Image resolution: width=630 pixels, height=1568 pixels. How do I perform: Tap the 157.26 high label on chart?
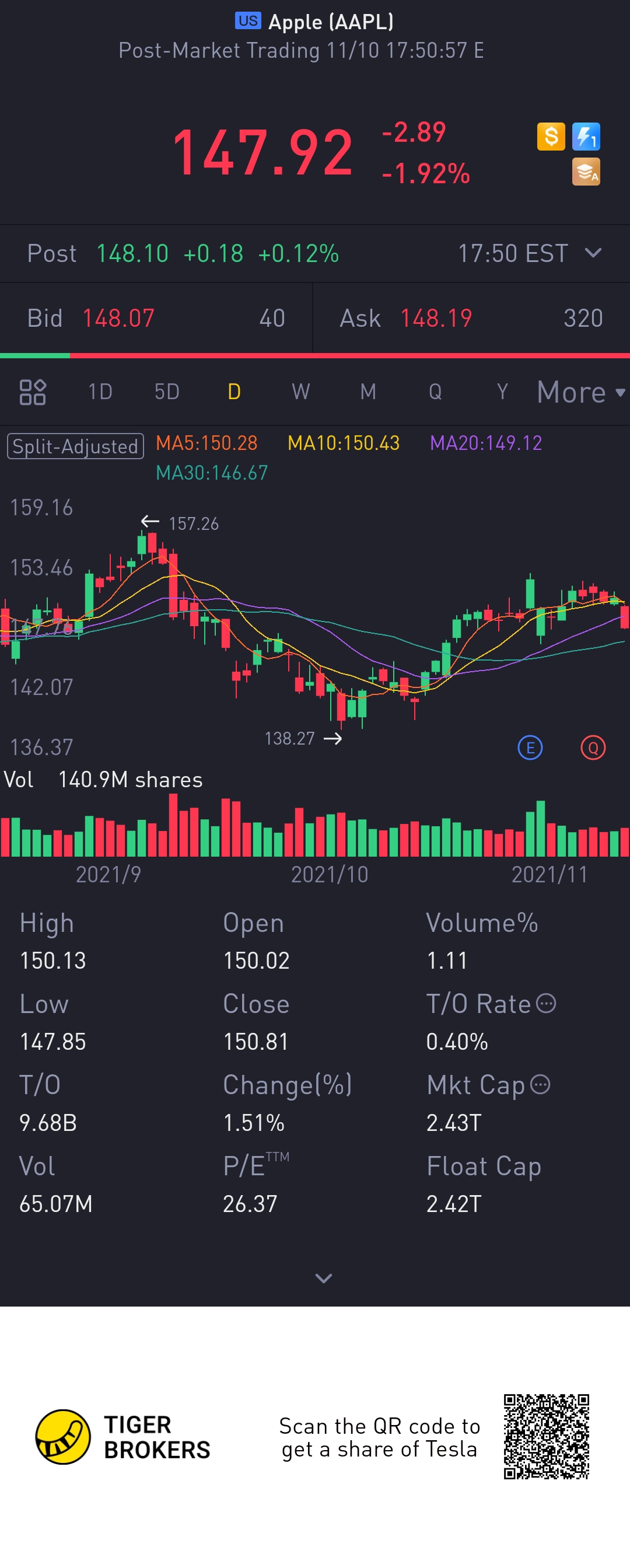[194, 523]
